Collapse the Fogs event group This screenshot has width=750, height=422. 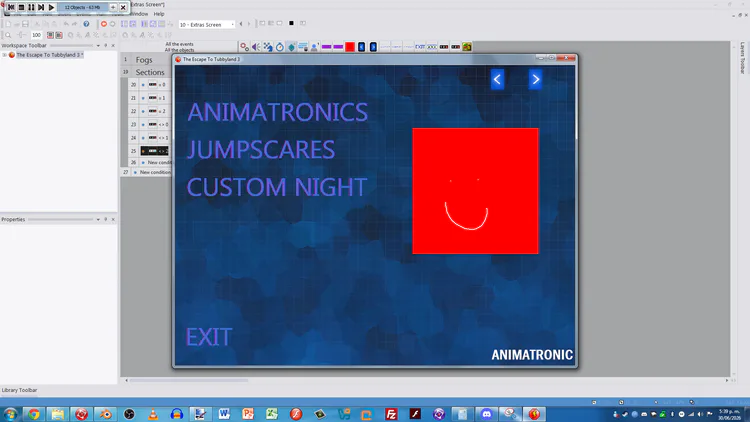pyautogui.click(x=144, y=59)
